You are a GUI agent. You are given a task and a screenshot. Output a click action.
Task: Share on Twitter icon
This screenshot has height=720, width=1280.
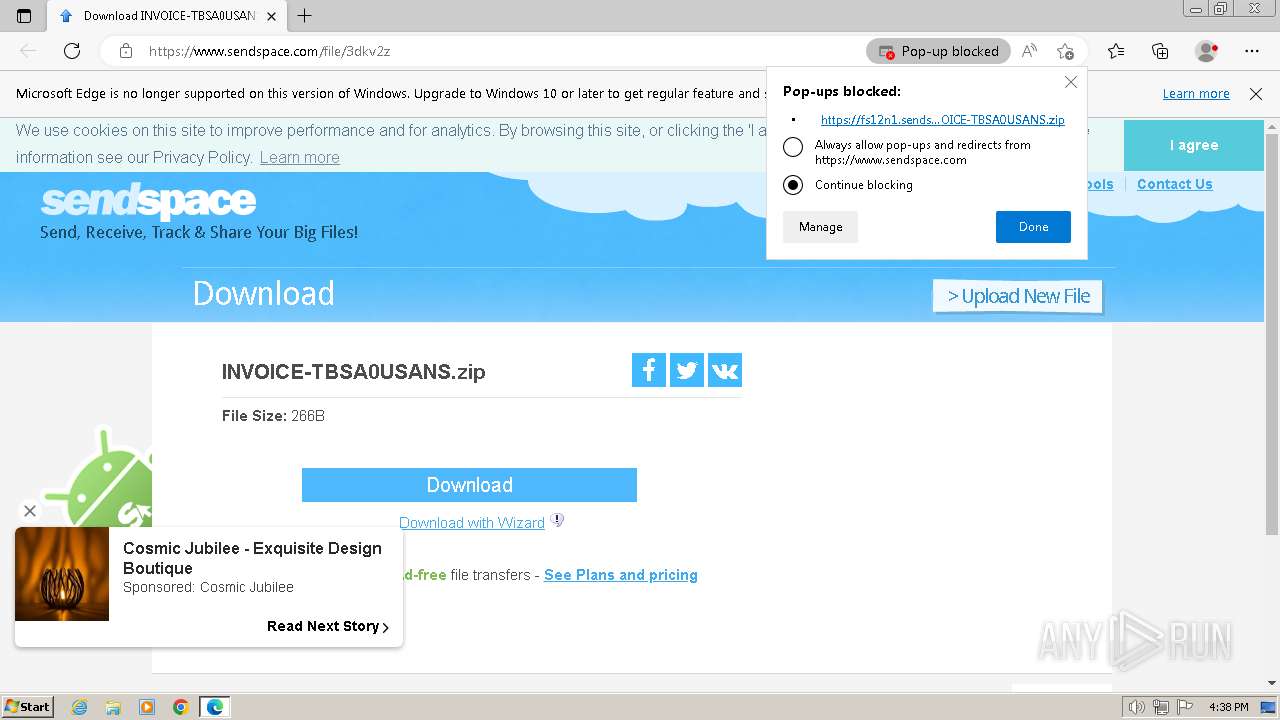pos(687,370)
